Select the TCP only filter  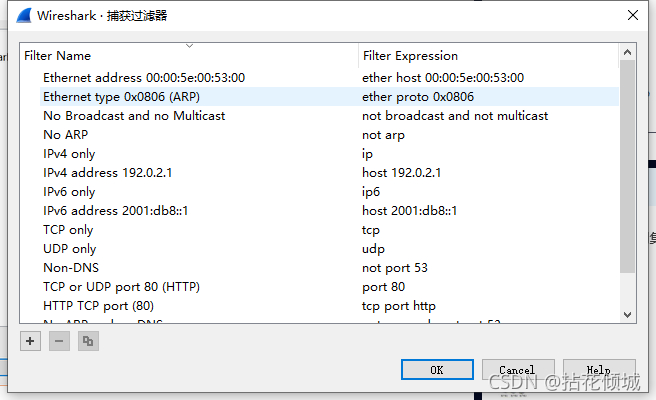68,230
